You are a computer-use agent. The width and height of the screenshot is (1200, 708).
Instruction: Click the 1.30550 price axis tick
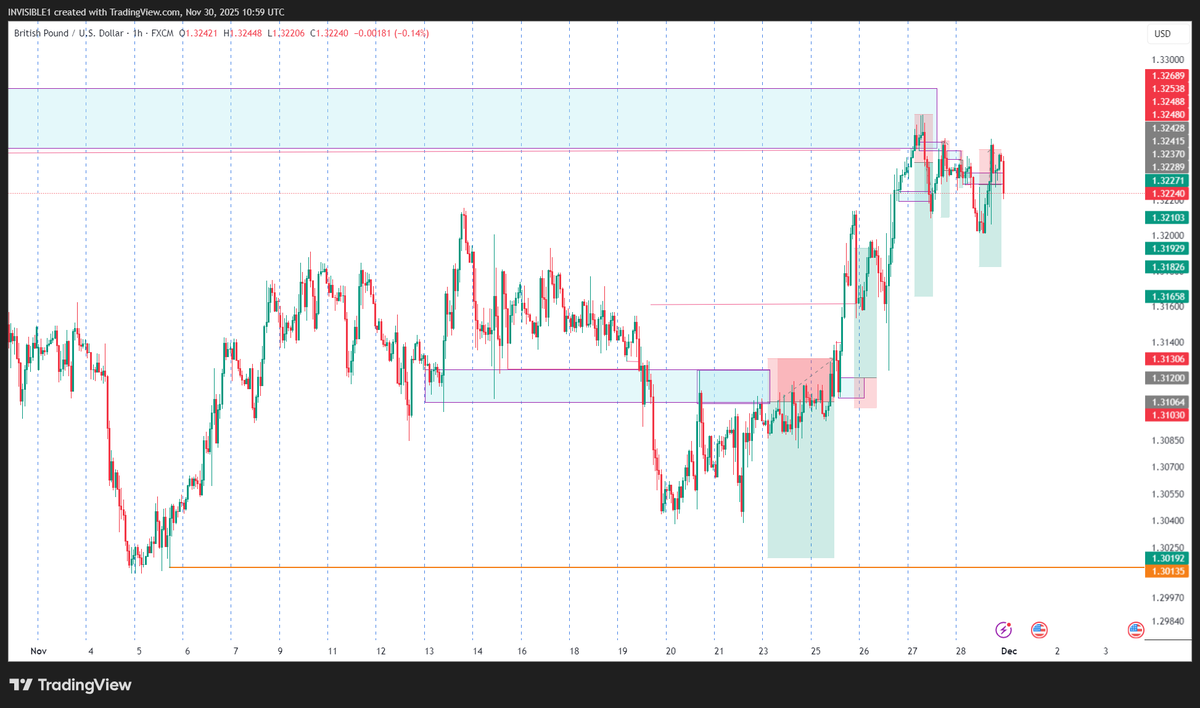click(1168, 494)
